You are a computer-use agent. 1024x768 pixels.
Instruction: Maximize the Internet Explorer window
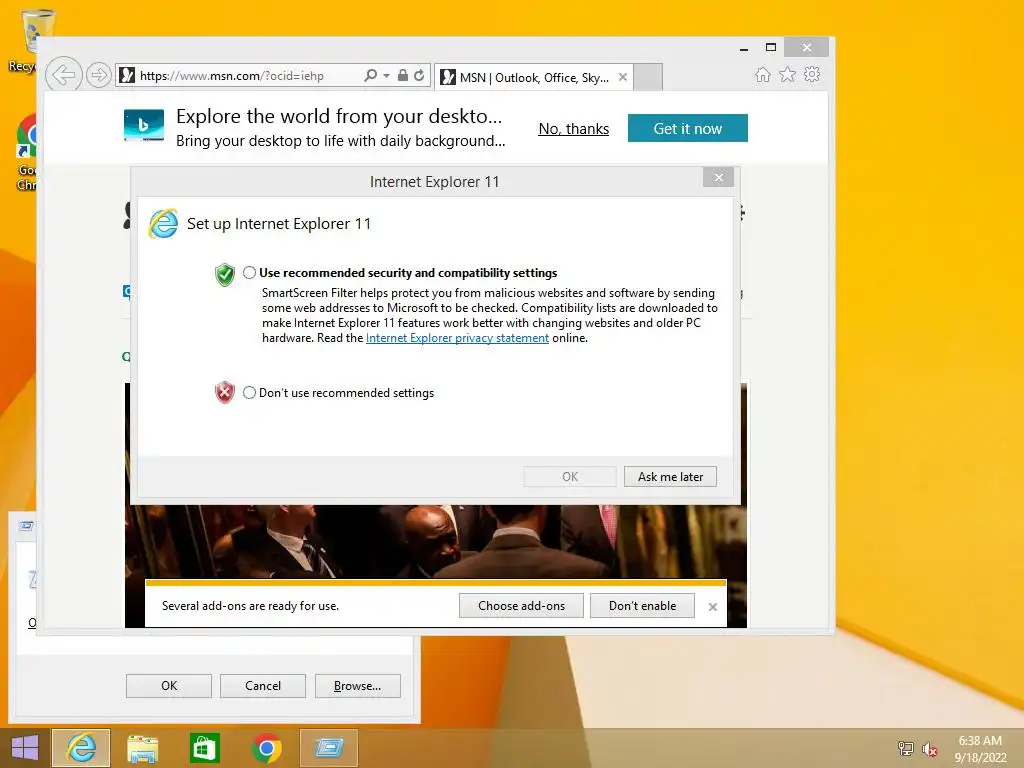(771, 48)
